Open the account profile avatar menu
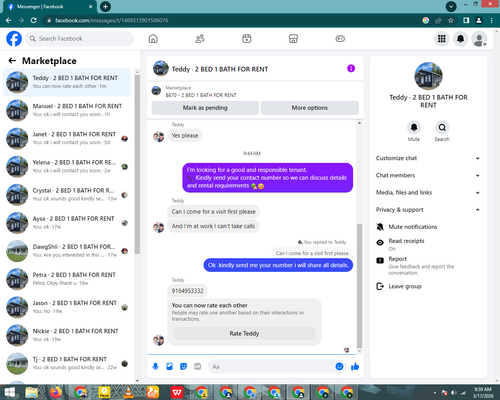 (479, 39)
